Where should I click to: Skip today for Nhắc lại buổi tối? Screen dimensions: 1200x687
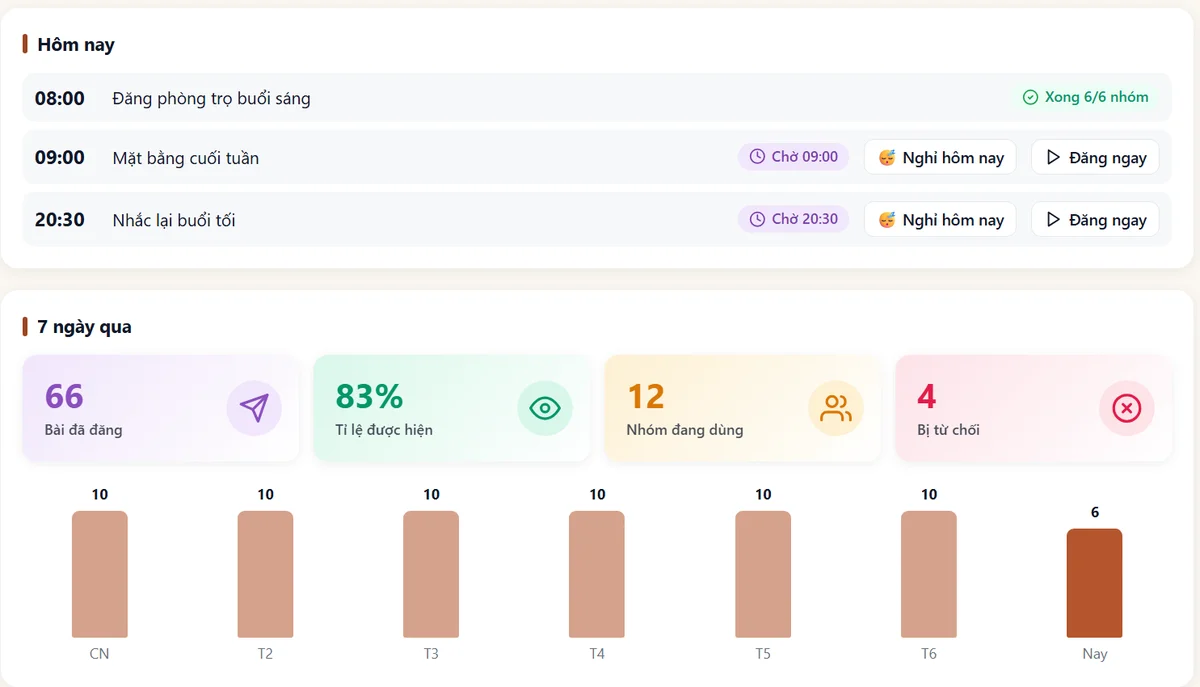[x=940, y=219]
